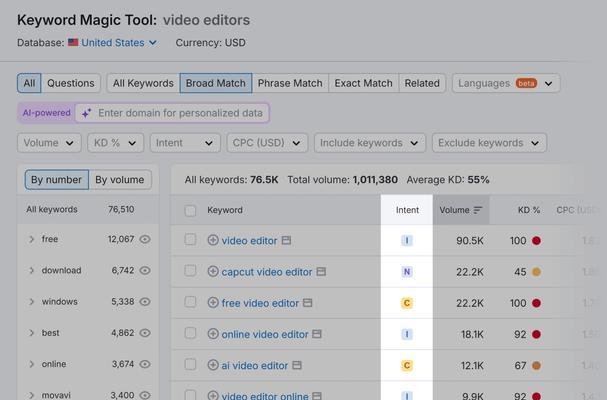The height and width of the screenshot is (400, 607).
Task: Tick the checkbox for 'video editor' row
Action: 190,239
